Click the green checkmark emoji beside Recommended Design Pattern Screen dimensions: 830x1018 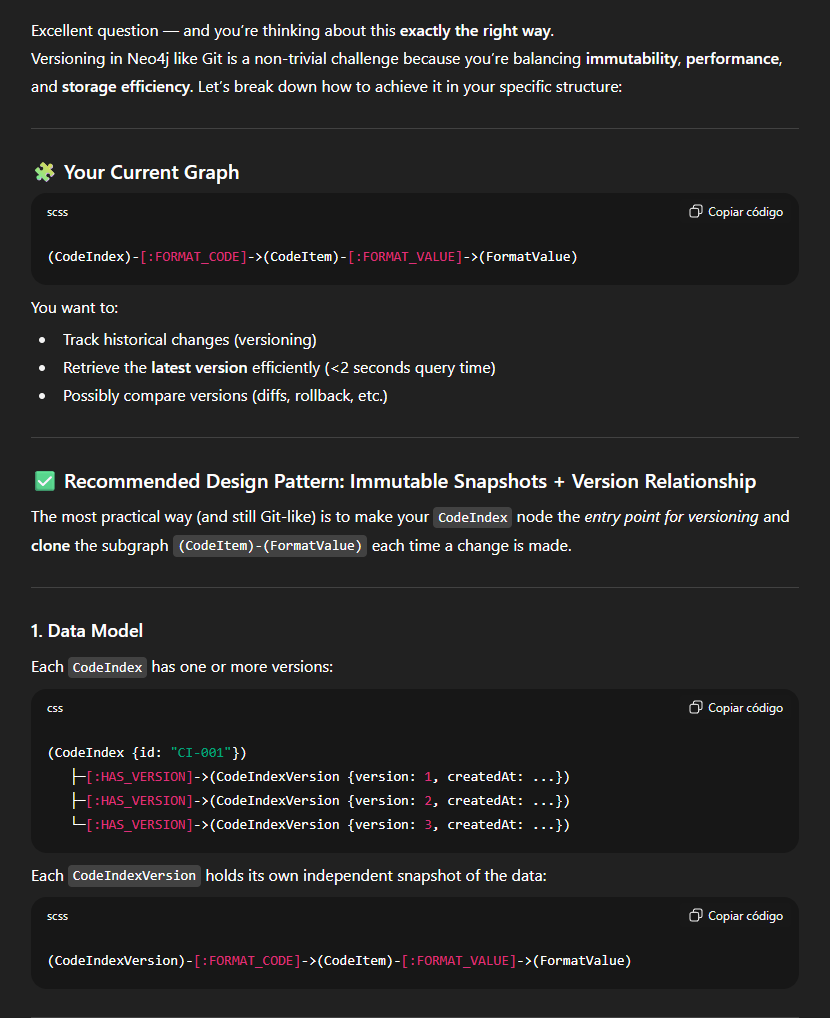click(x=44, y=482)
